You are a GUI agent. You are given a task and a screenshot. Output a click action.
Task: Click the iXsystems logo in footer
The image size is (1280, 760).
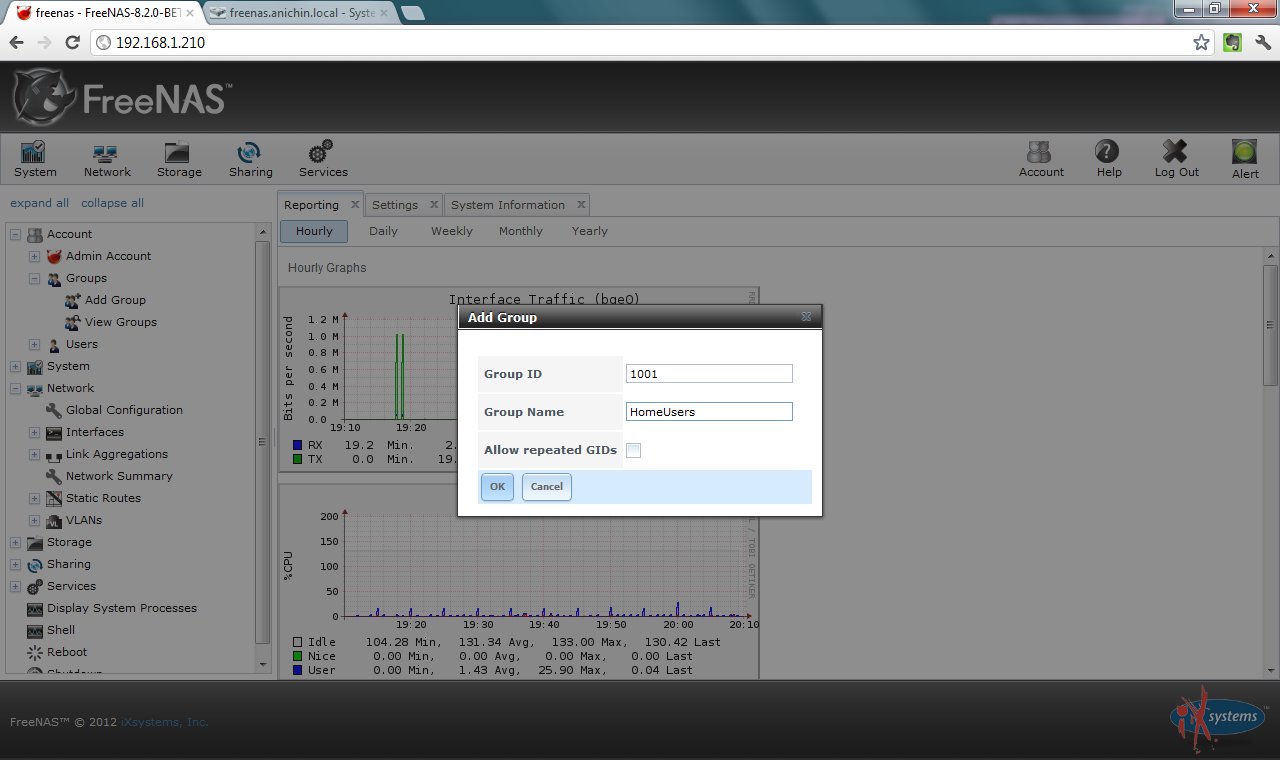pos(1217,720)
